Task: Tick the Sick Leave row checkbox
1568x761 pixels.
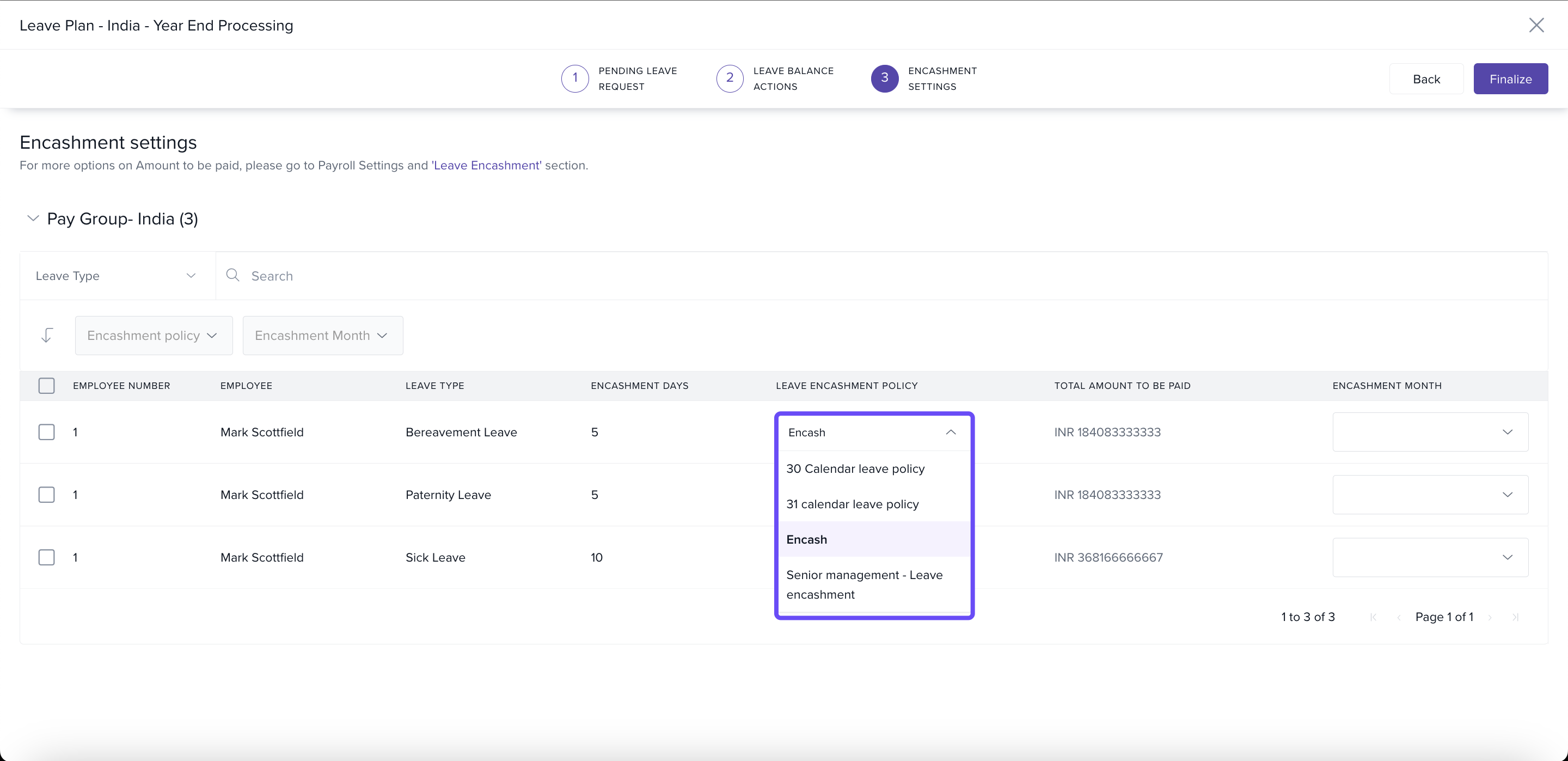Action: [x=47, y=558]
